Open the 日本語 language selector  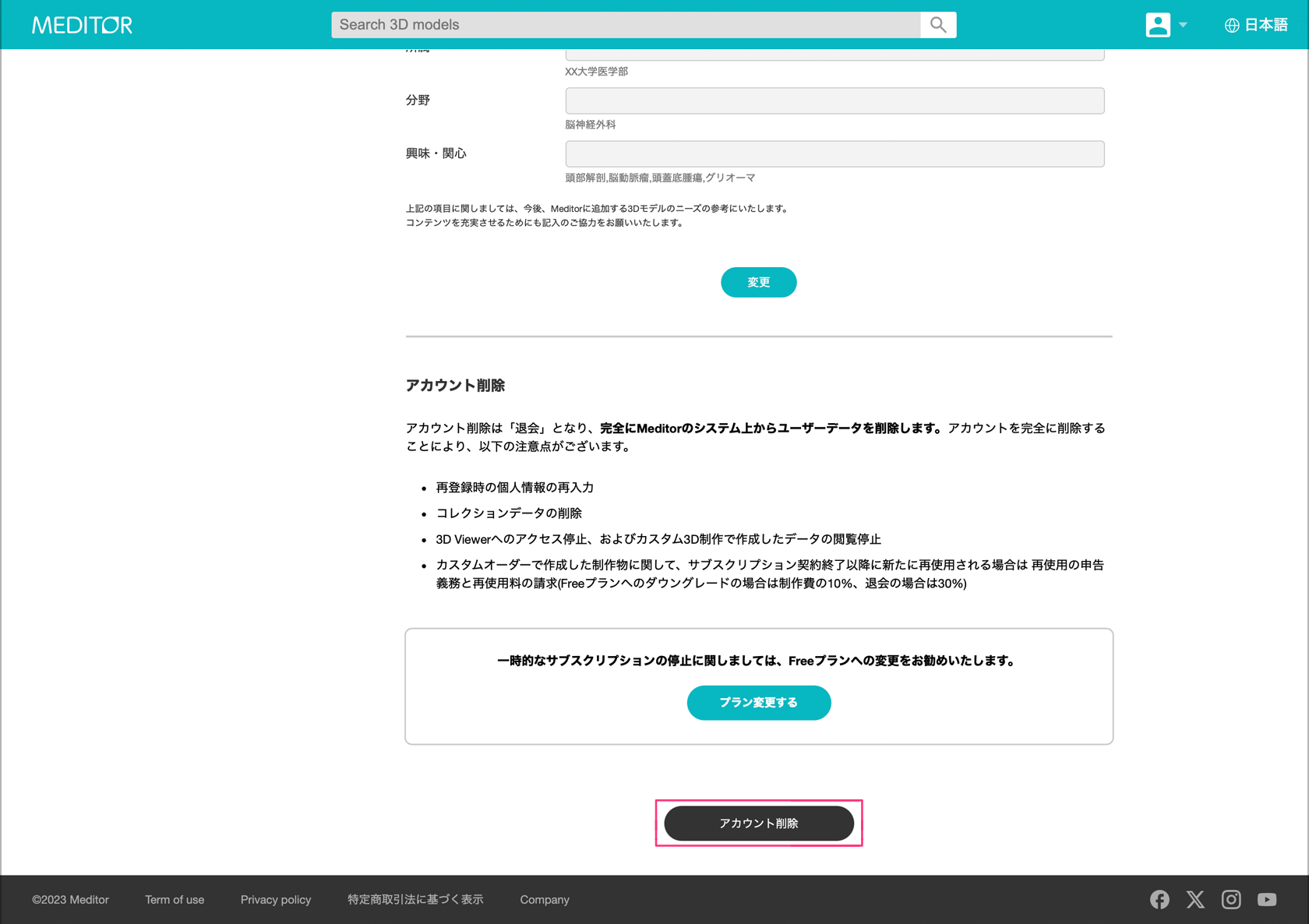click(1265, 25)
